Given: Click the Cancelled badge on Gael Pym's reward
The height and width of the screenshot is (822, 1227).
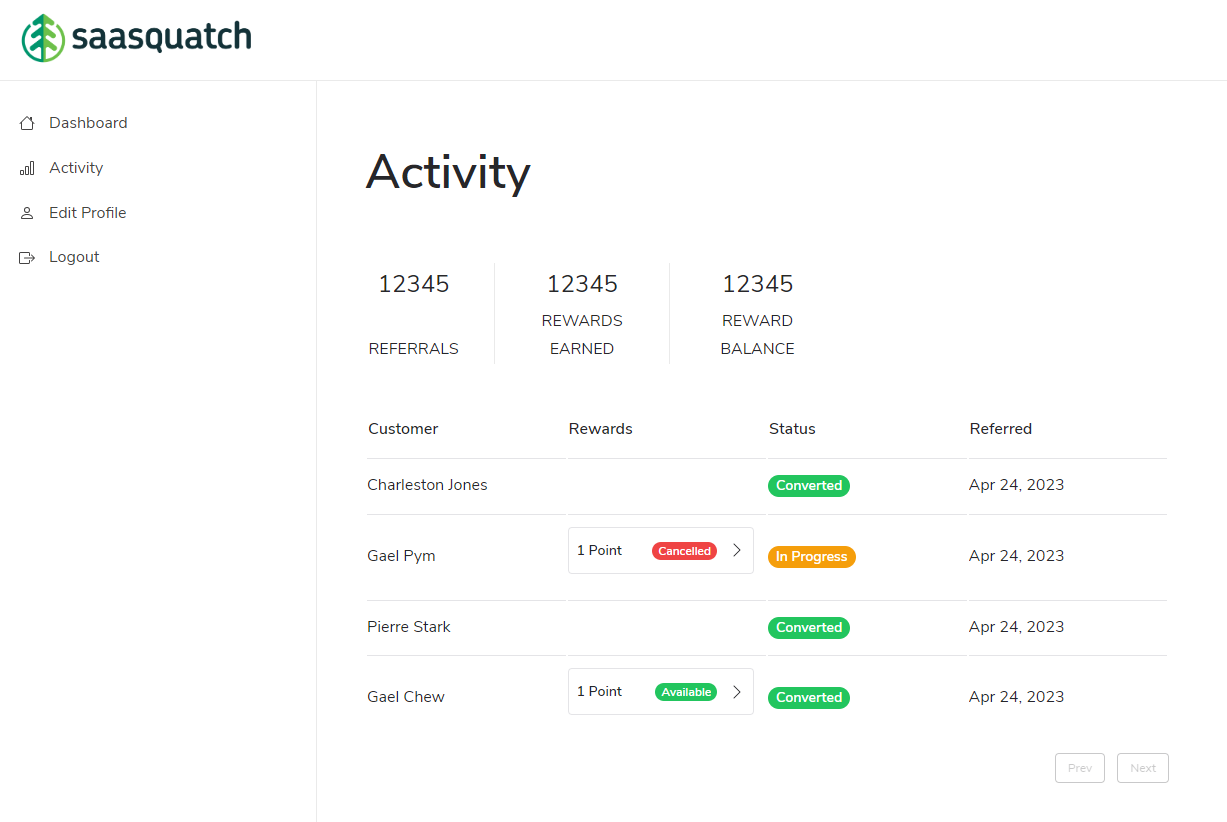Looking at the screenshot, I should click(684, 550).
